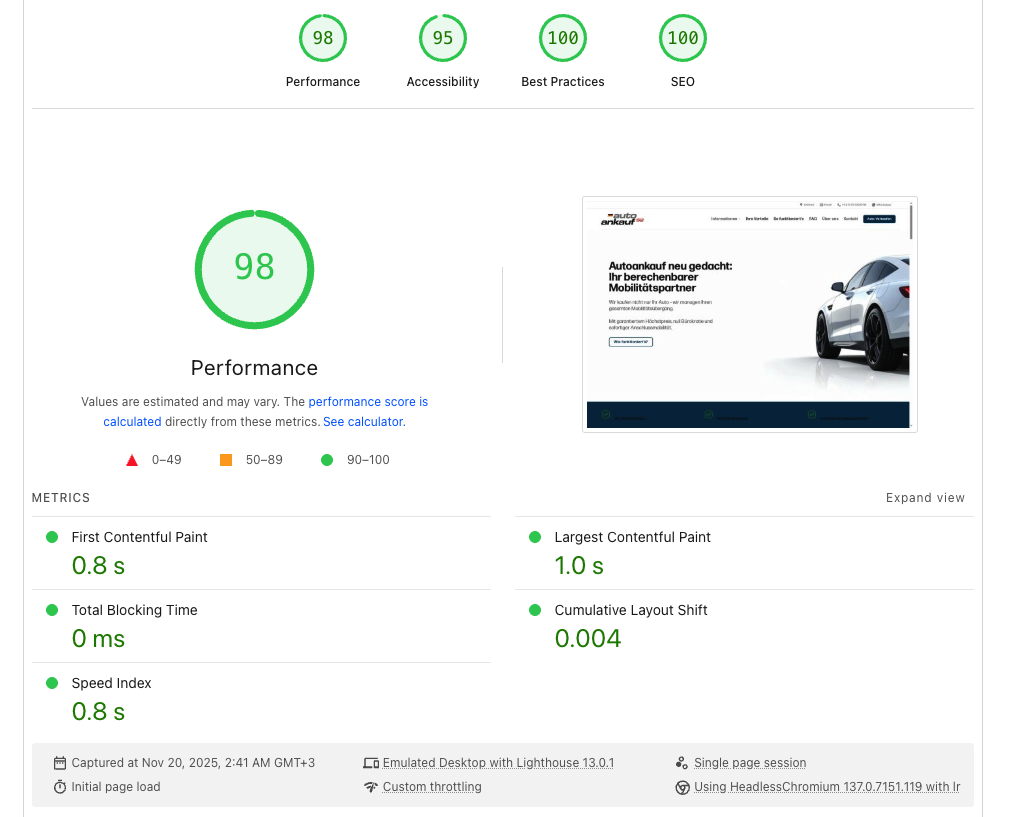Click the green dot next to Speed Index

tap(50, 682)
